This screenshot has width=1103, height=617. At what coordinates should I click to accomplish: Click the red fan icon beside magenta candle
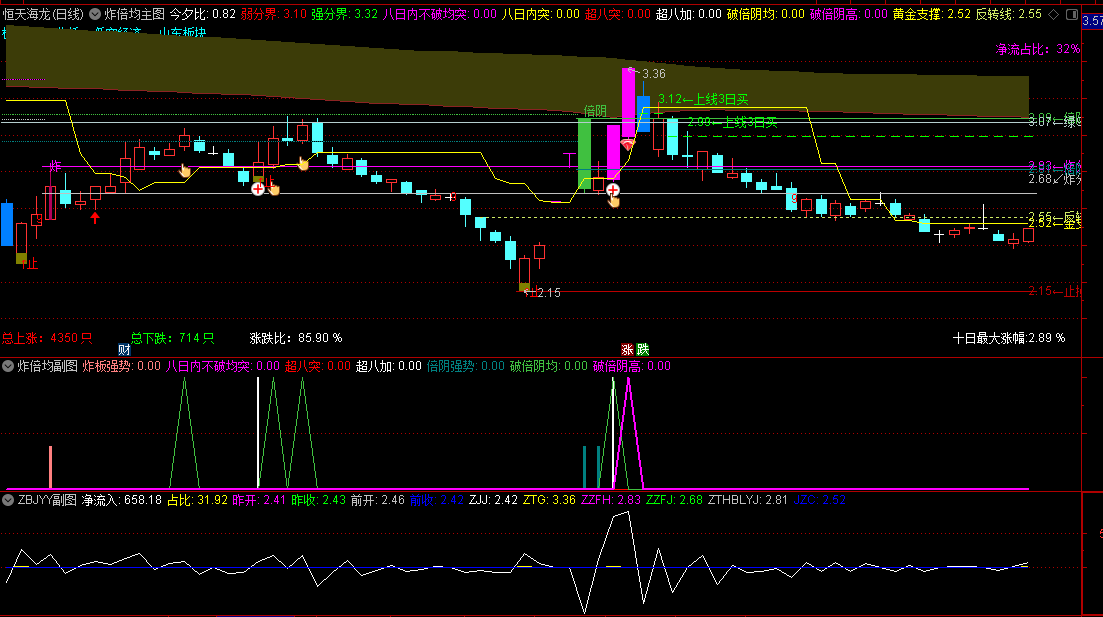(627, 144)
